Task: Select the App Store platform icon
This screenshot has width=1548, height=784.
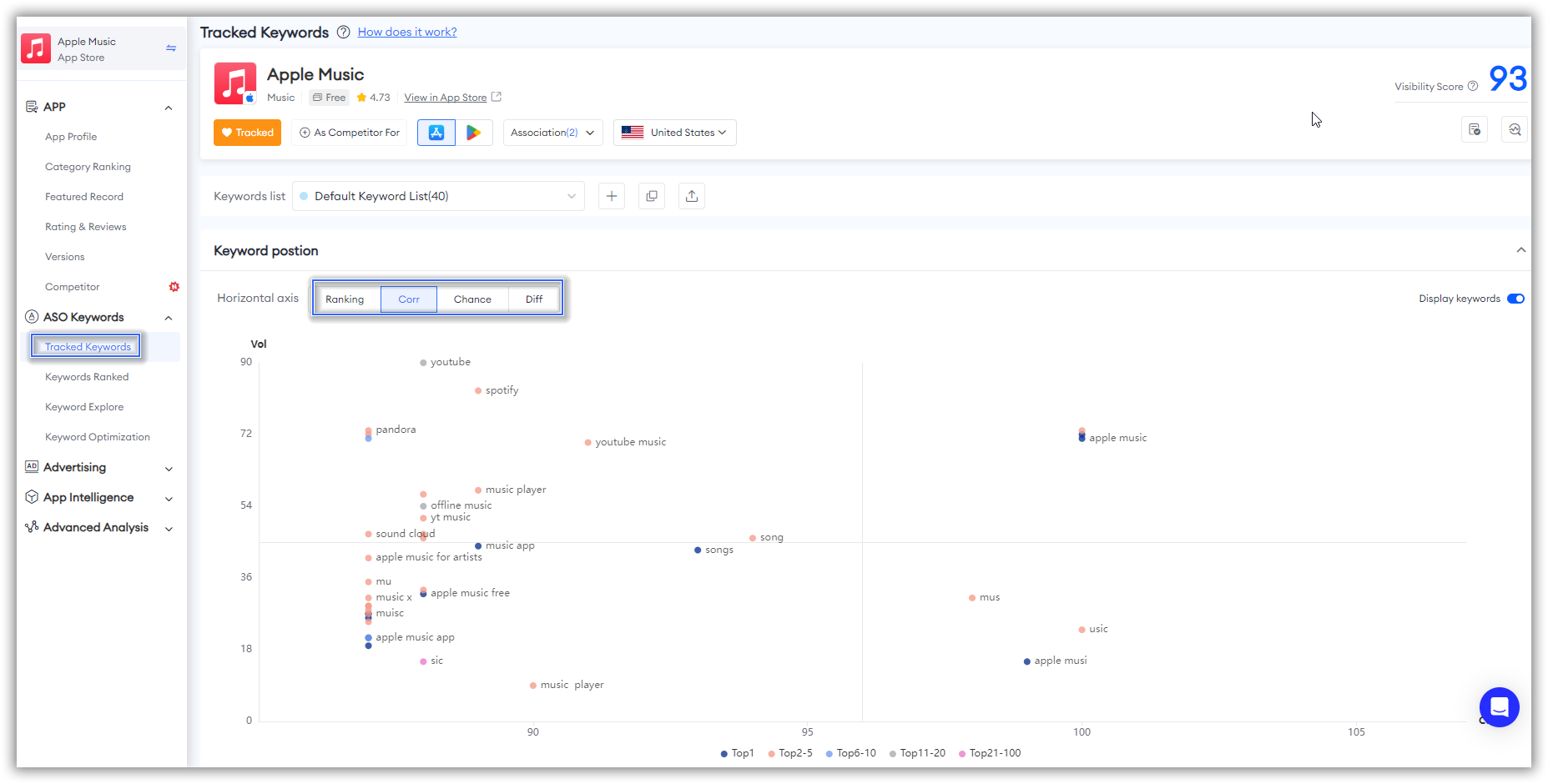Action: point(436,133)
